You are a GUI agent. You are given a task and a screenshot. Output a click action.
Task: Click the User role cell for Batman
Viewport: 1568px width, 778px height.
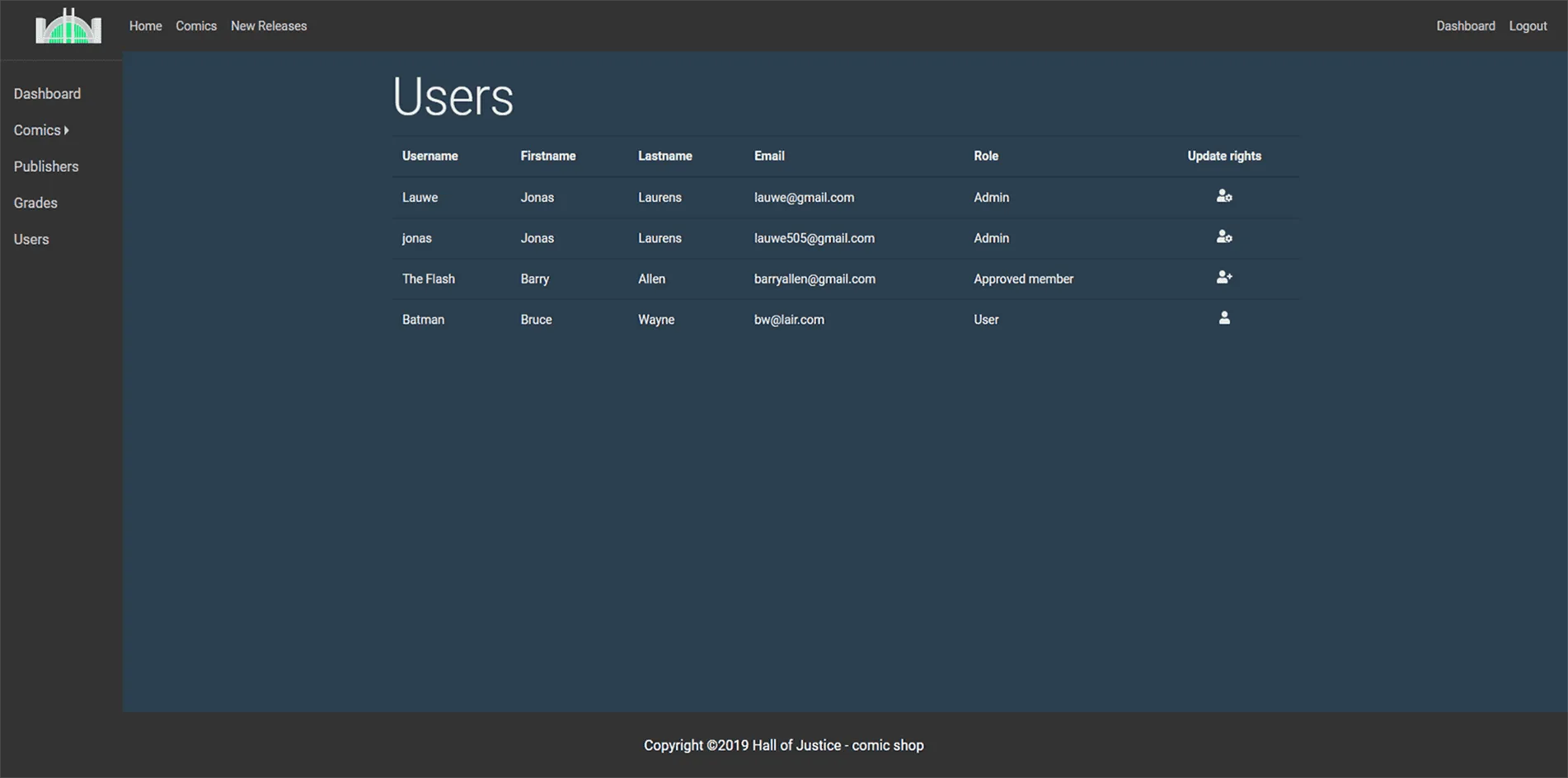coord(986,319)
